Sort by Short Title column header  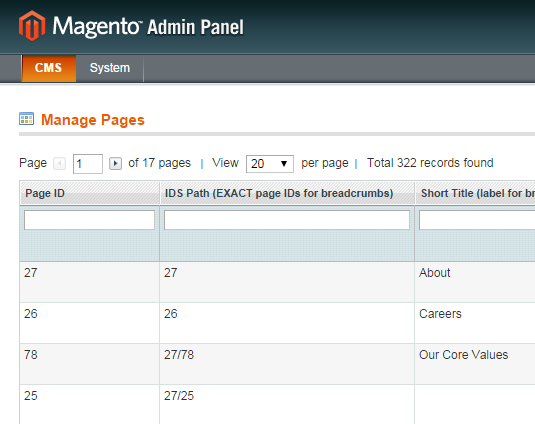point(478,193)
